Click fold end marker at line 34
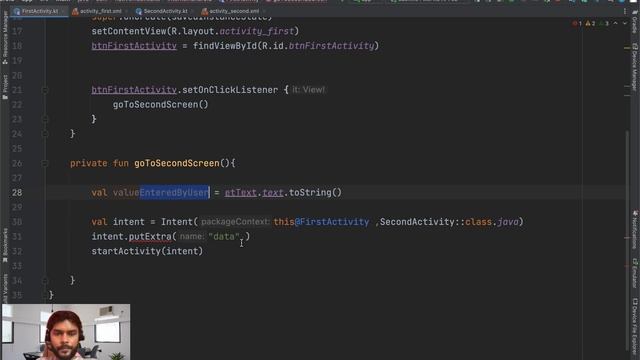This screenshot has width=640, height=360. coord(45,280)
